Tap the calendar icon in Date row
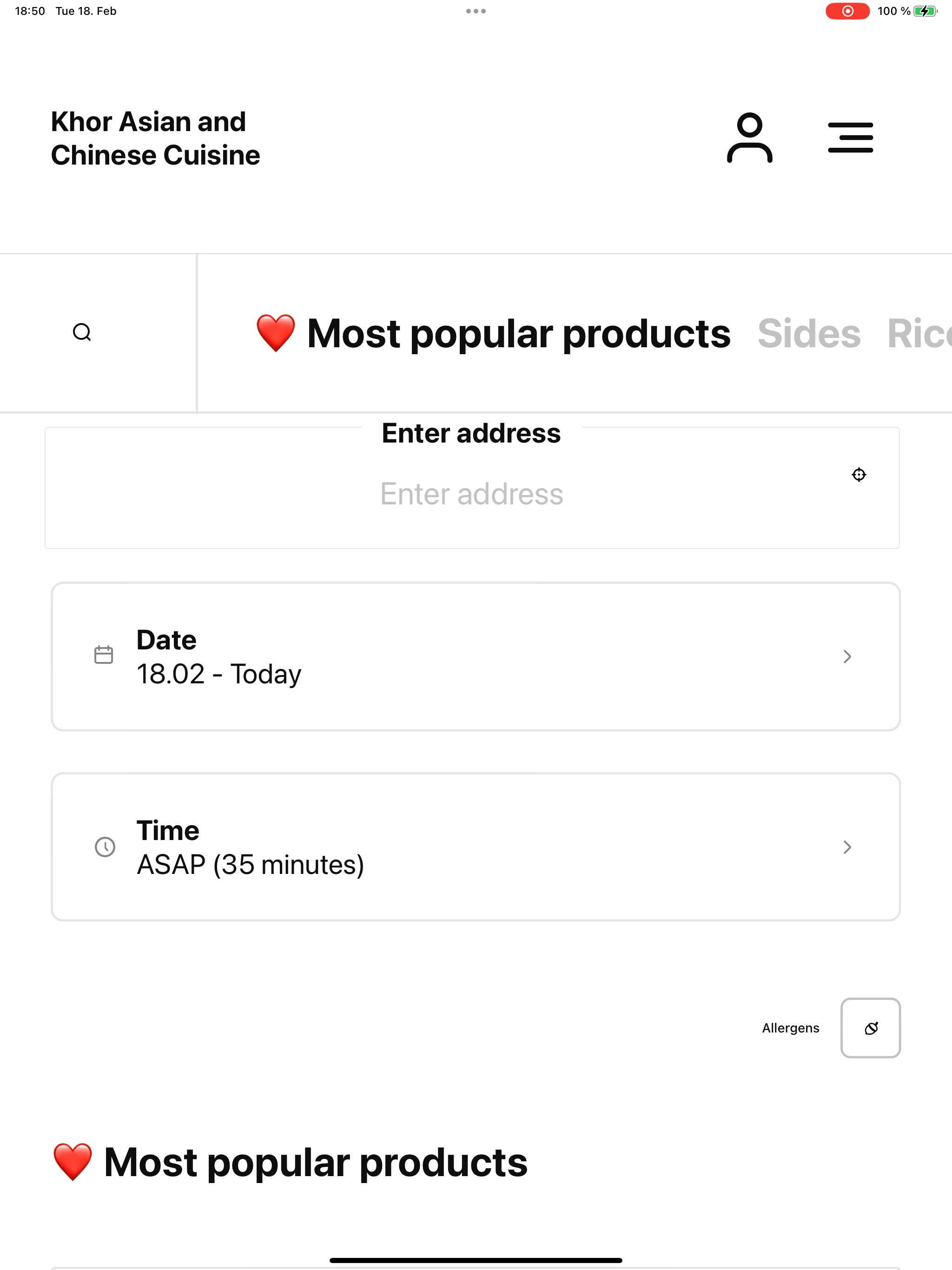Viewport: 952px width, 1270px height. (103, 655)
